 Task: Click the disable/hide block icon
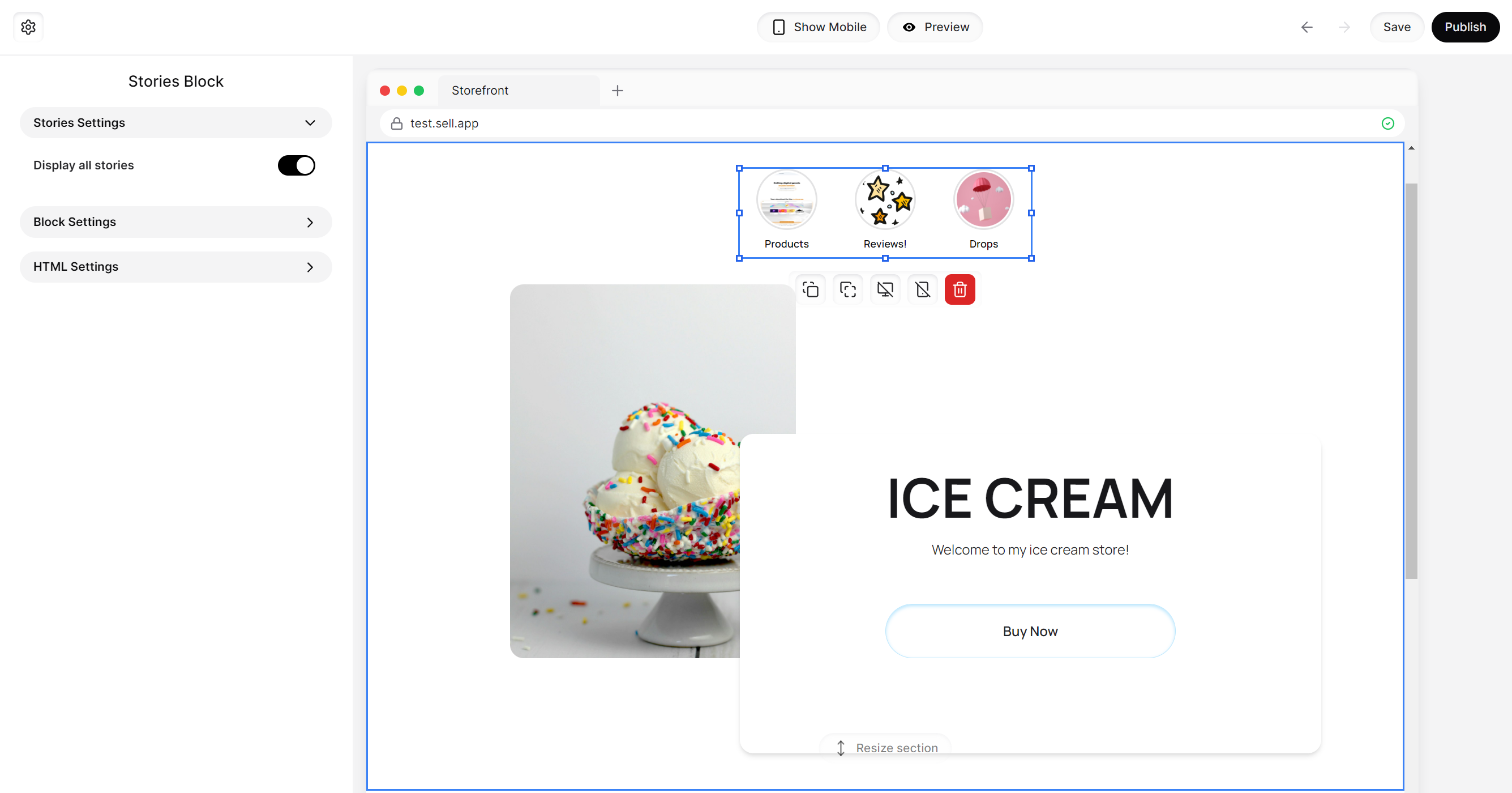[885, 290]
